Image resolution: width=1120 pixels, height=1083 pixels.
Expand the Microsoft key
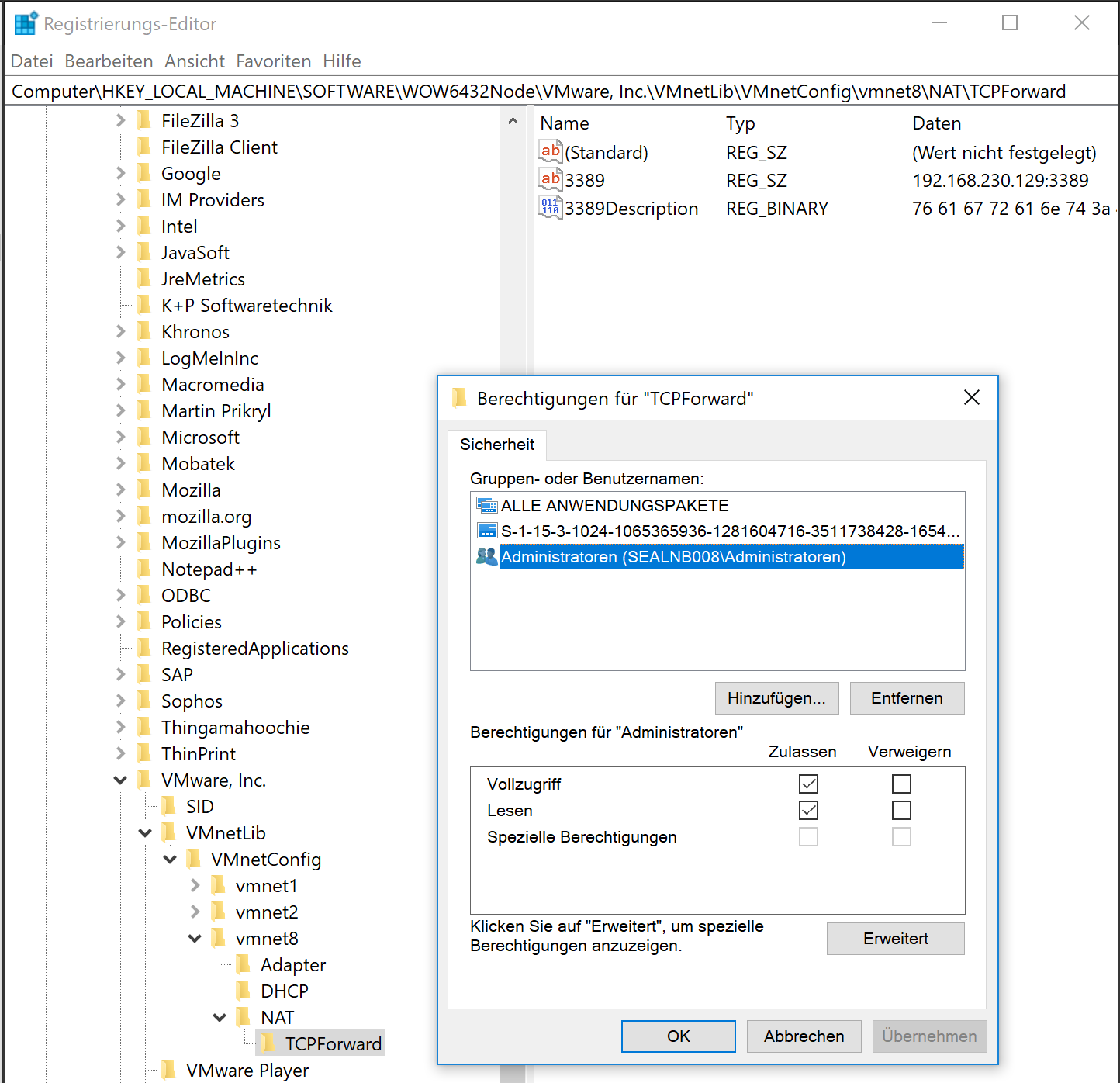tap(120, 437)
